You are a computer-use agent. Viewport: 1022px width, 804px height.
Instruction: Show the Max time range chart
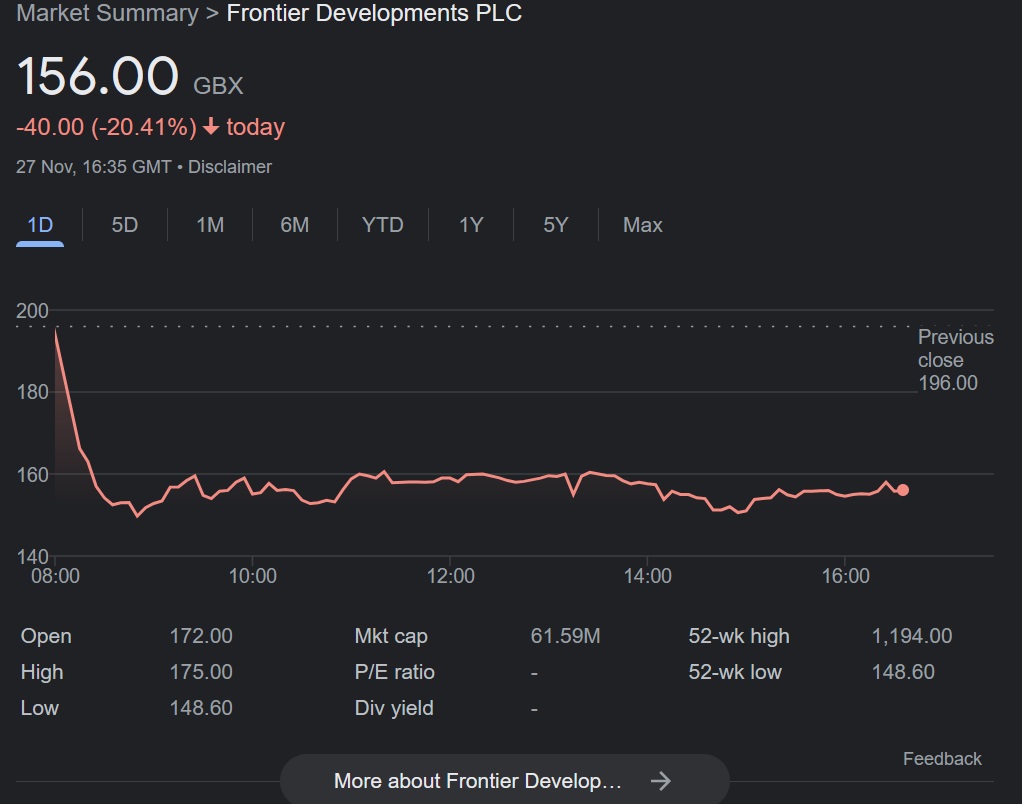(x=643, y=225)
